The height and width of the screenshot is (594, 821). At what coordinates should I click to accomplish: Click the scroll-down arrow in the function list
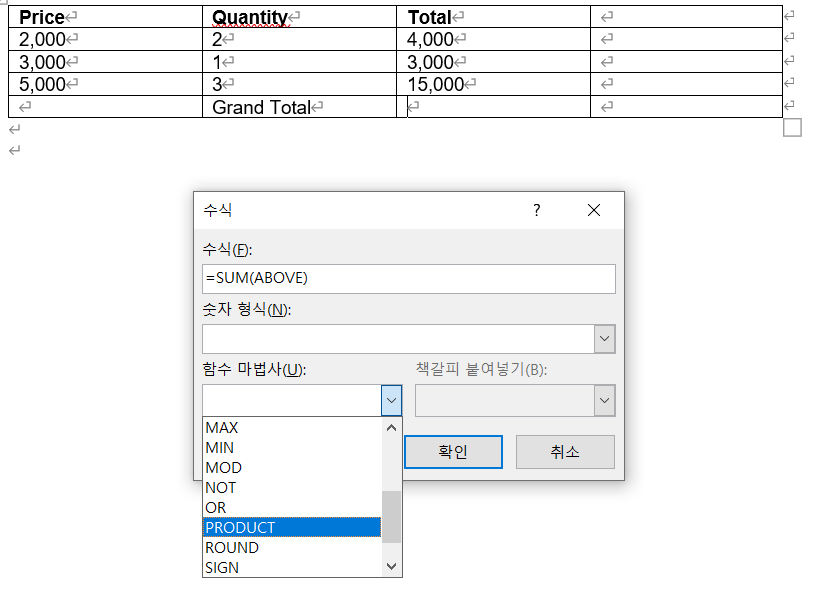click(392, 568)
